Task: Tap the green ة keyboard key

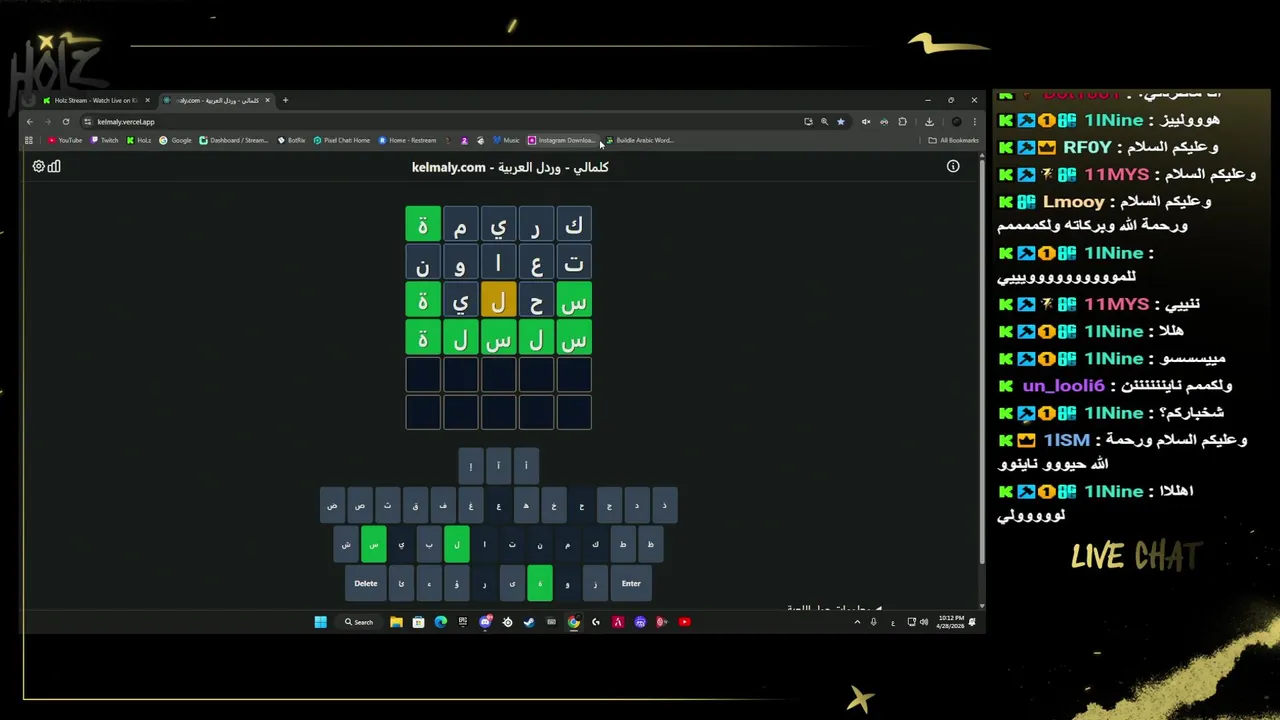Action: coord(540,583)
